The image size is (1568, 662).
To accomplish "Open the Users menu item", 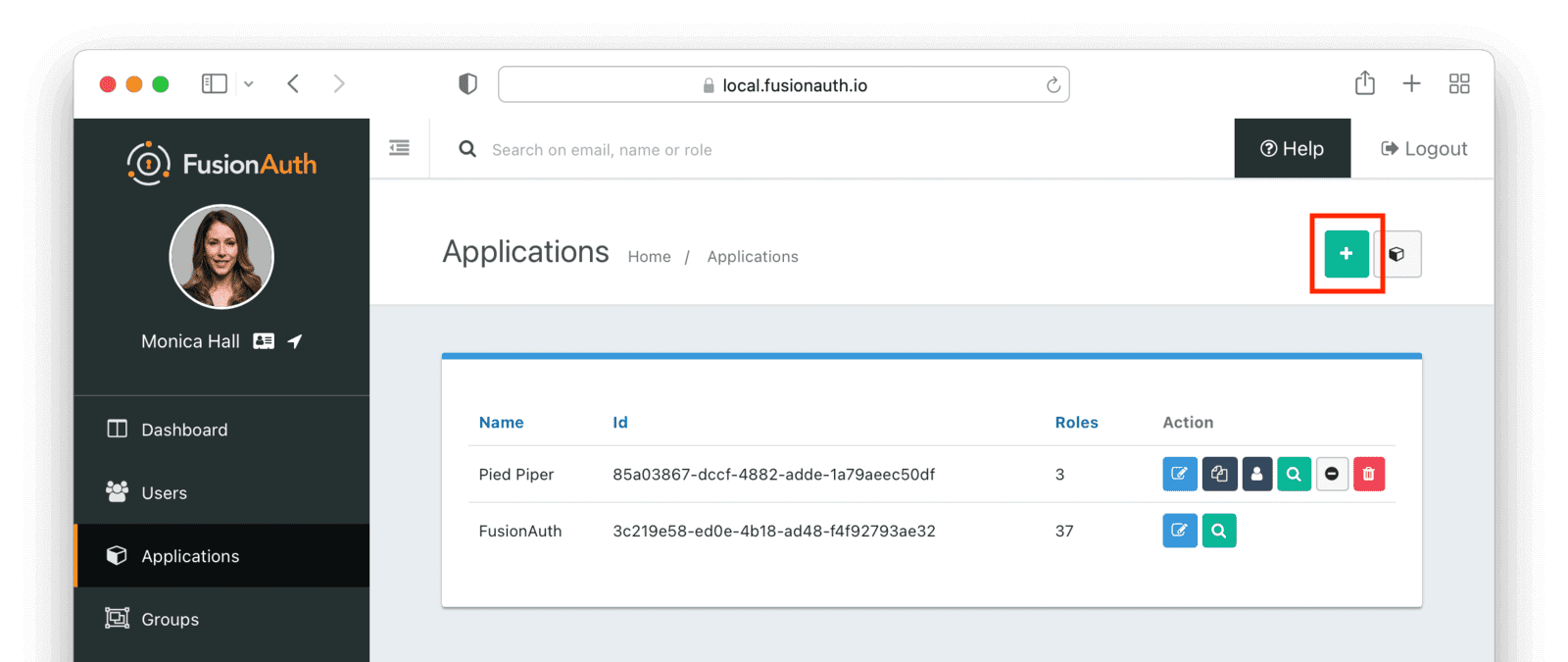I will tap(221, 492).
